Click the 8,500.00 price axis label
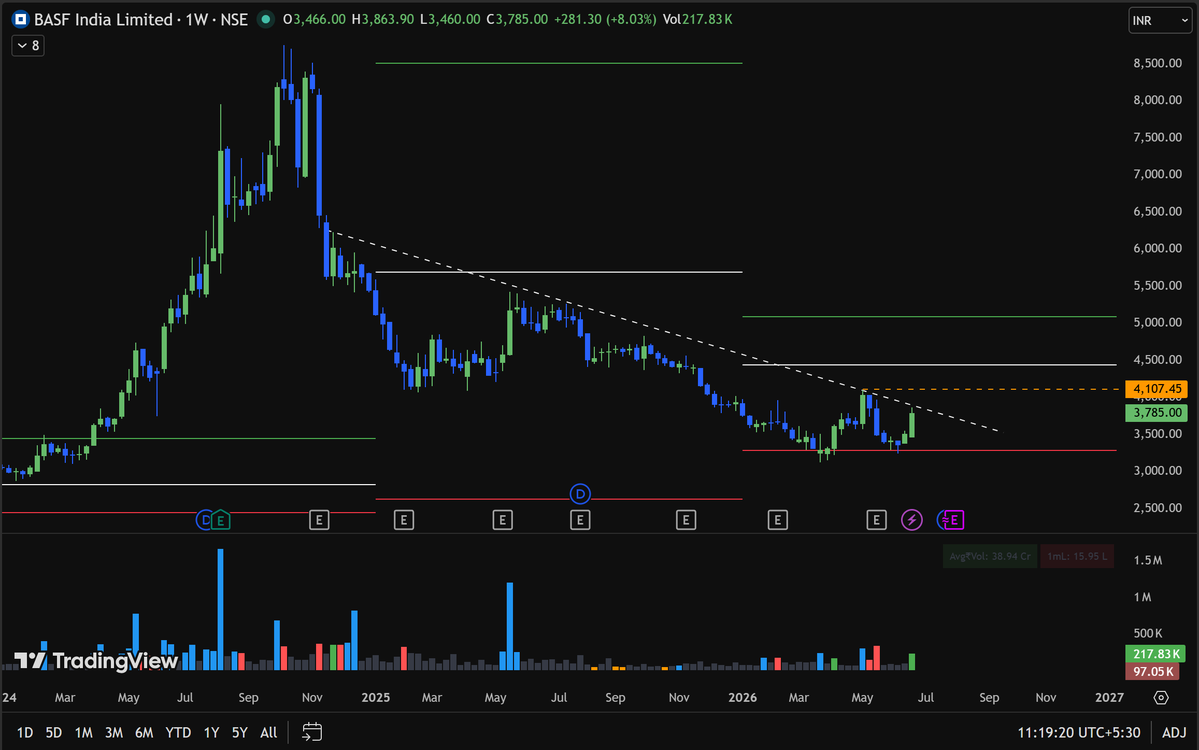This screenshot has height=750, width=1199. [1157, 63]
